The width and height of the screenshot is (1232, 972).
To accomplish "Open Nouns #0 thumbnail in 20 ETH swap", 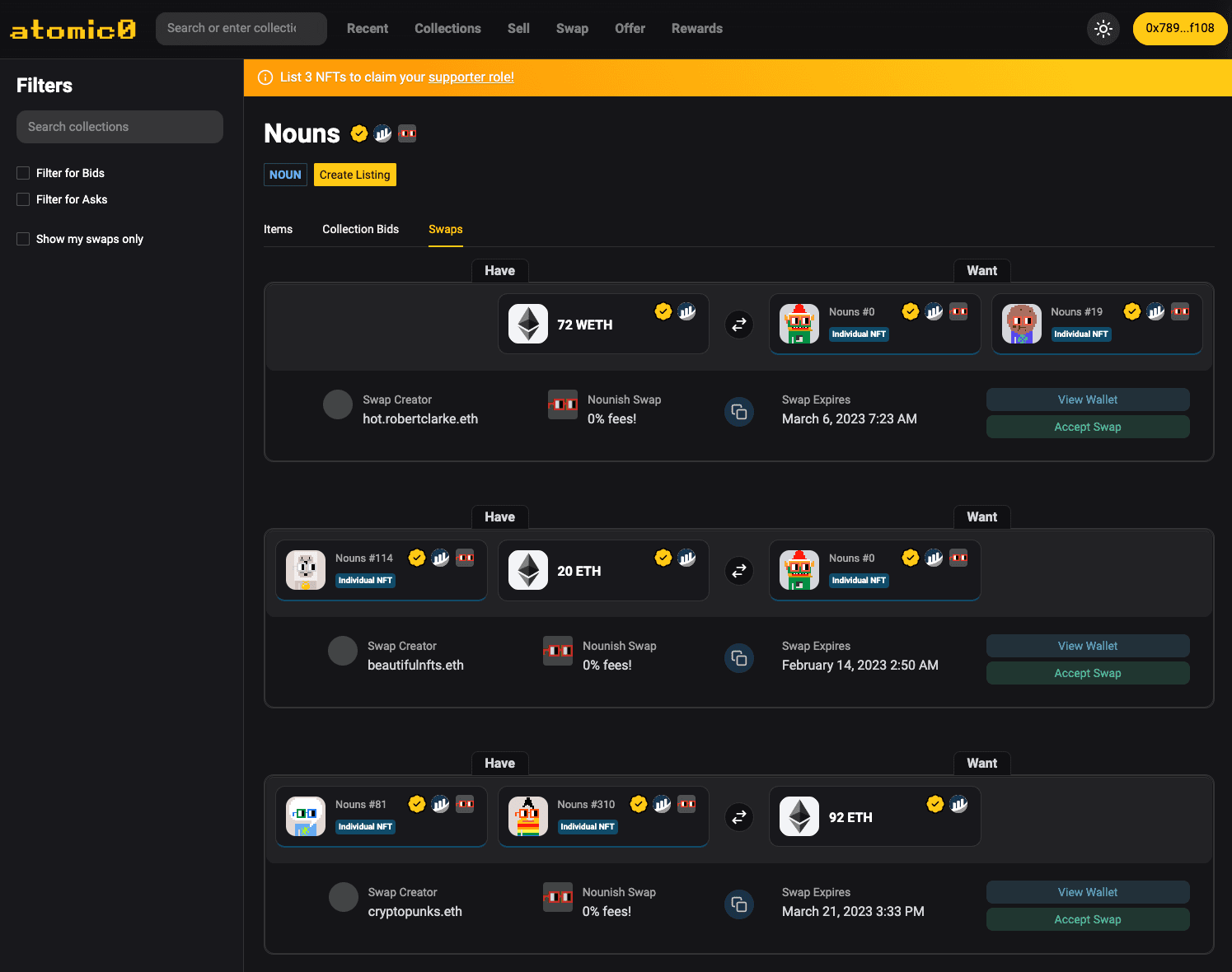I will 799,570.
